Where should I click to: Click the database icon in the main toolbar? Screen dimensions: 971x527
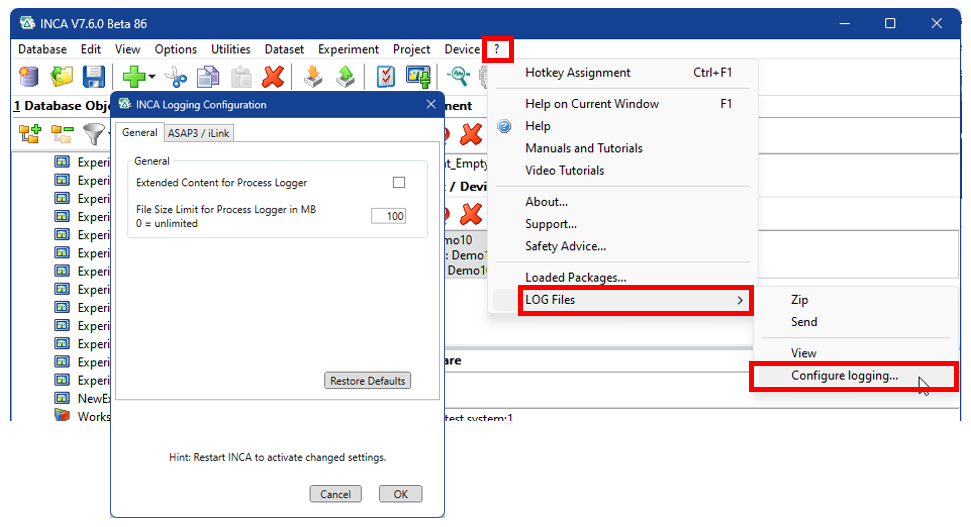(x=29, y=77)
